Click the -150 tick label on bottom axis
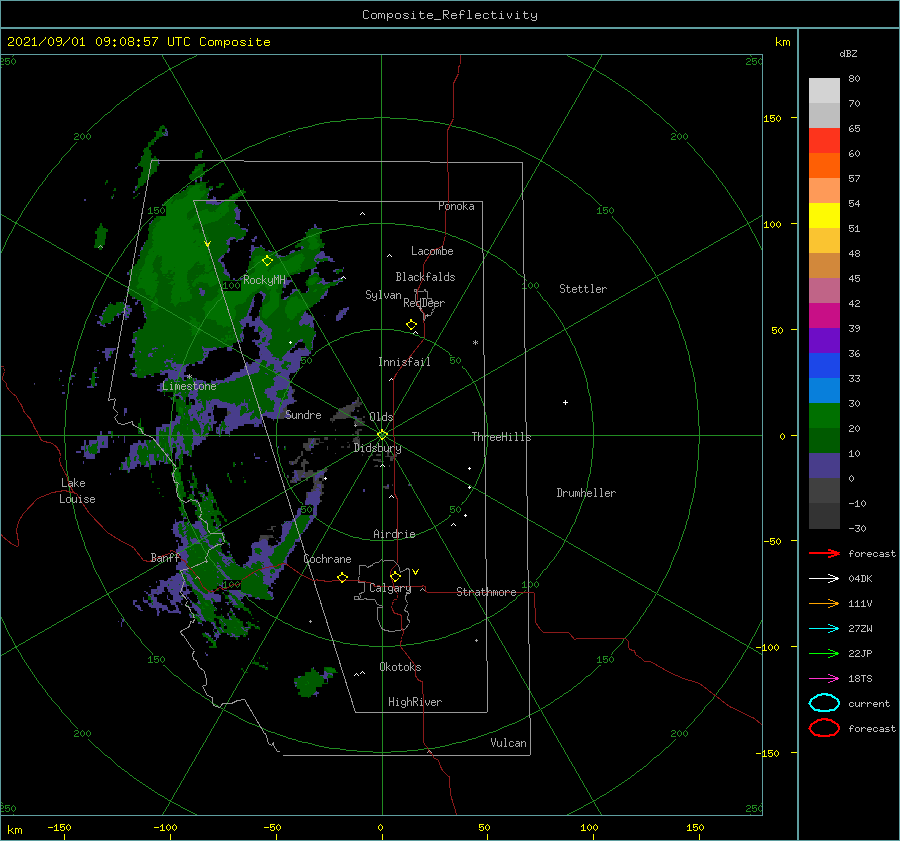 point(59,827)
